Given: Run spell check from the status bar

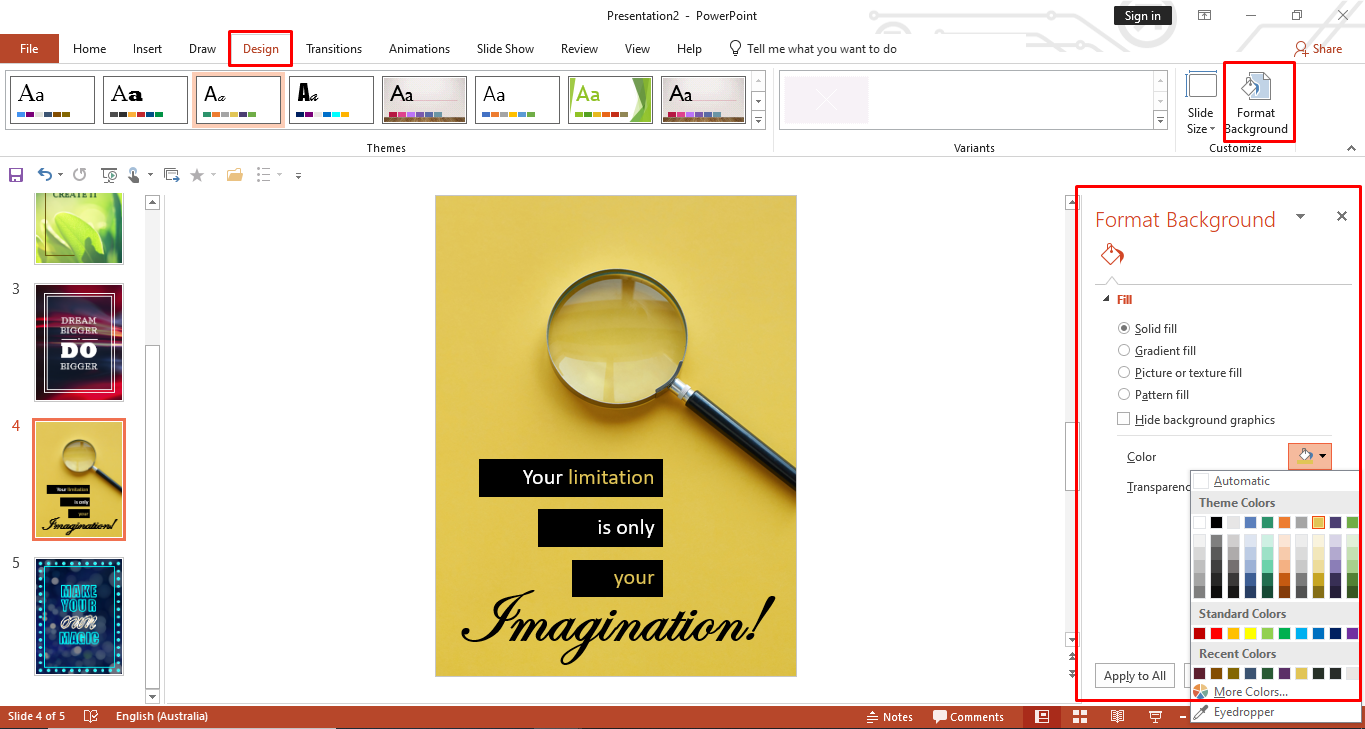Looking at the screenshot, I should tap(89, 716).
